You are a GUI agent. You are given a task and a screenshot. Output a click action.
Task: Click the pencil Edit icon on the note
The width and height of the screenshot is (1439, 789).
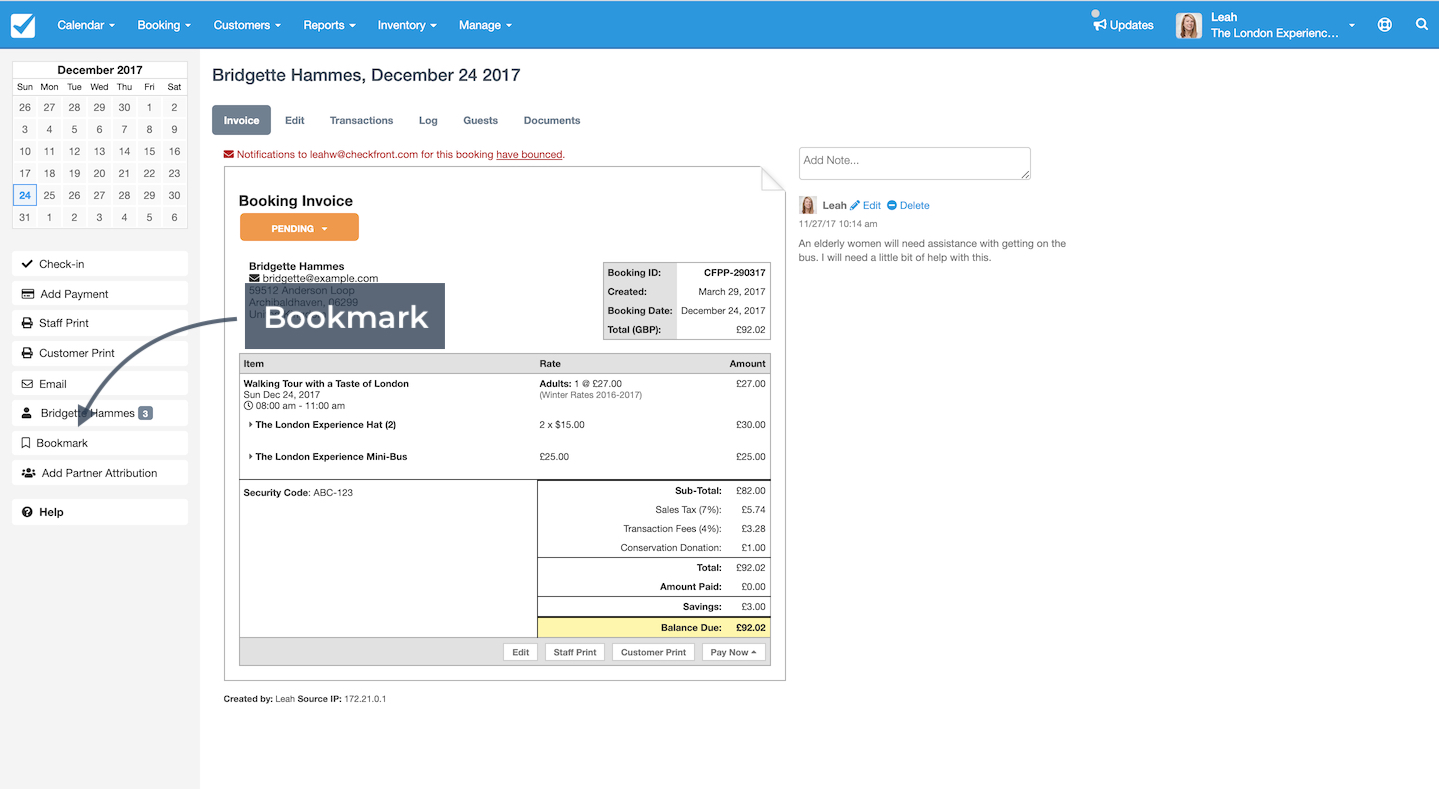(855, 205)
